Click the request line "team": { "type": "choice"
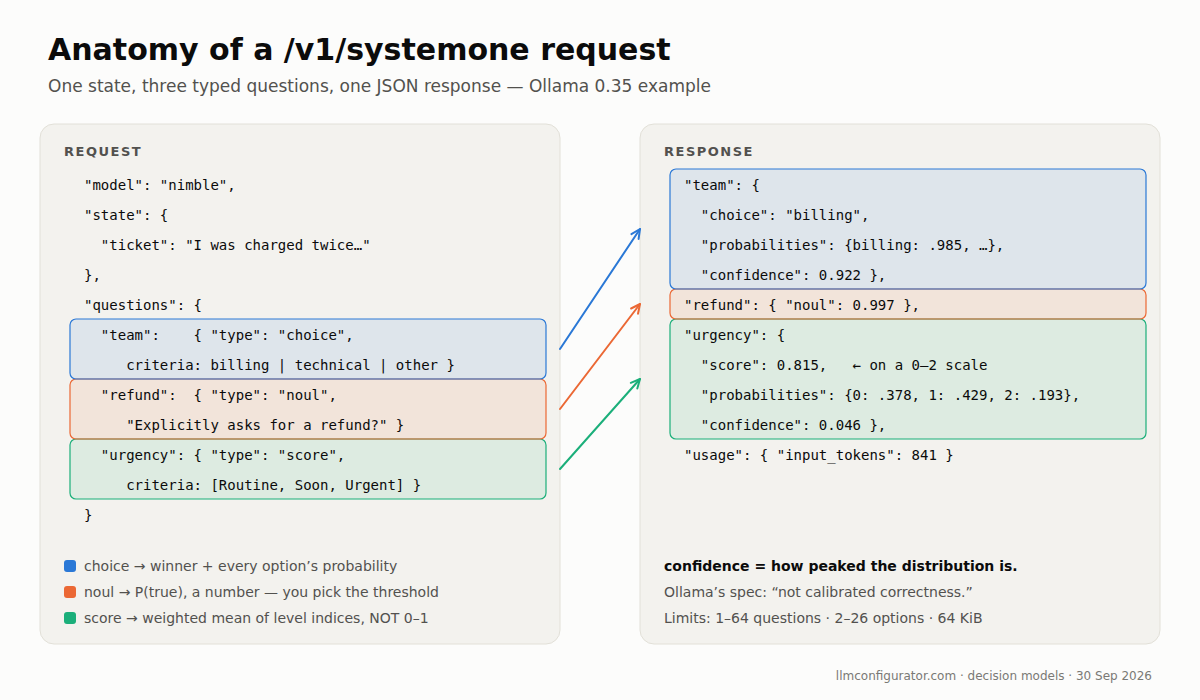This screenshot has width=1200, height=700. point(227,335)
